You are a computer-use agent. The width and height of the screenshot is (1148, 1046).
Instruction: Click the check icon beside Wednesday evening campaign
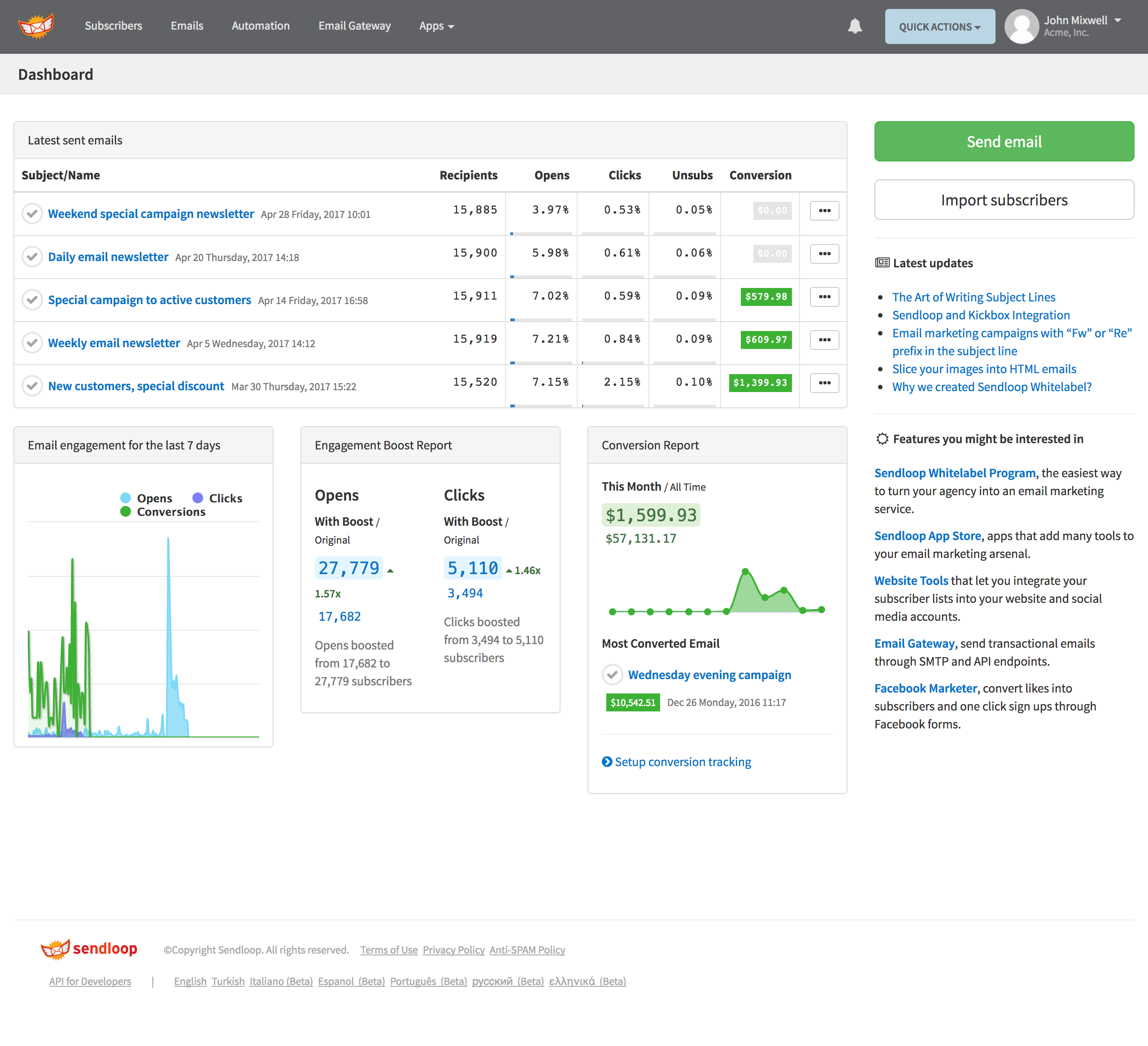612,675
